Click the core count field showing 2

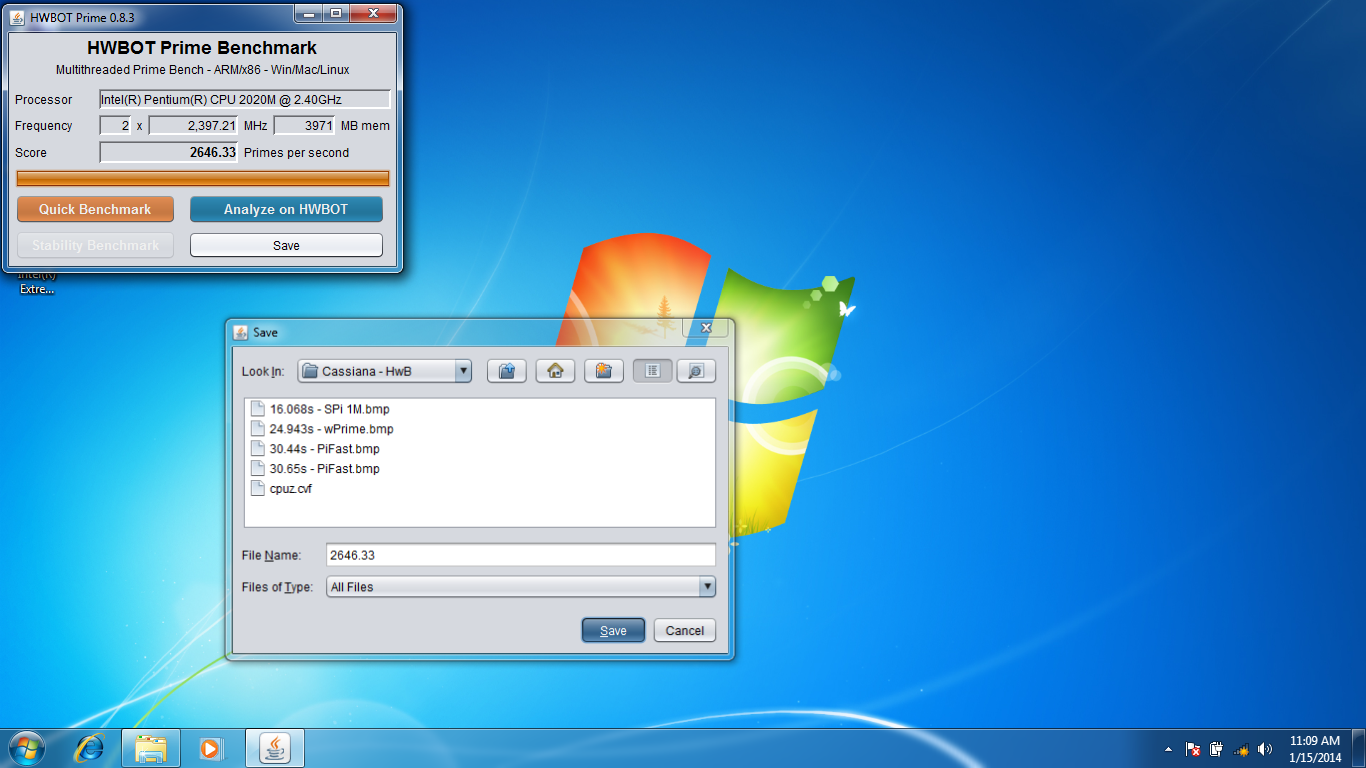(x=115, y=125)
